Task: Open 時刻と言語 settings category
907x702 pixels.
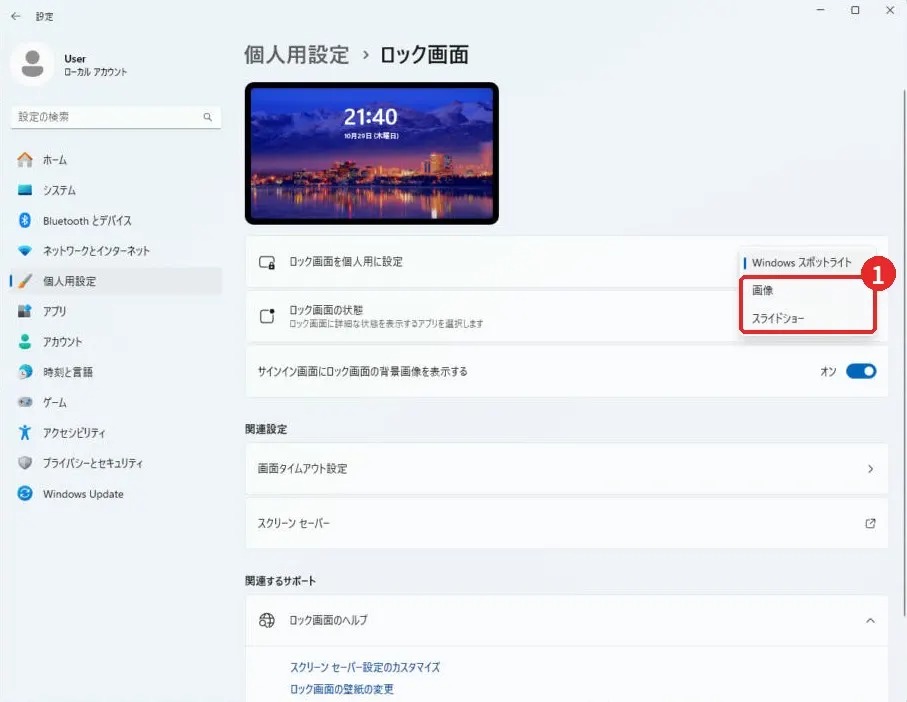Action: (116, 372)
